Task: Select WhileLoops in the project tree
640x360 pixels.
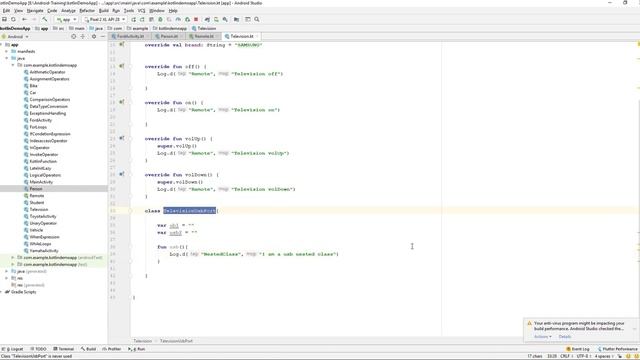Action: 40,244
